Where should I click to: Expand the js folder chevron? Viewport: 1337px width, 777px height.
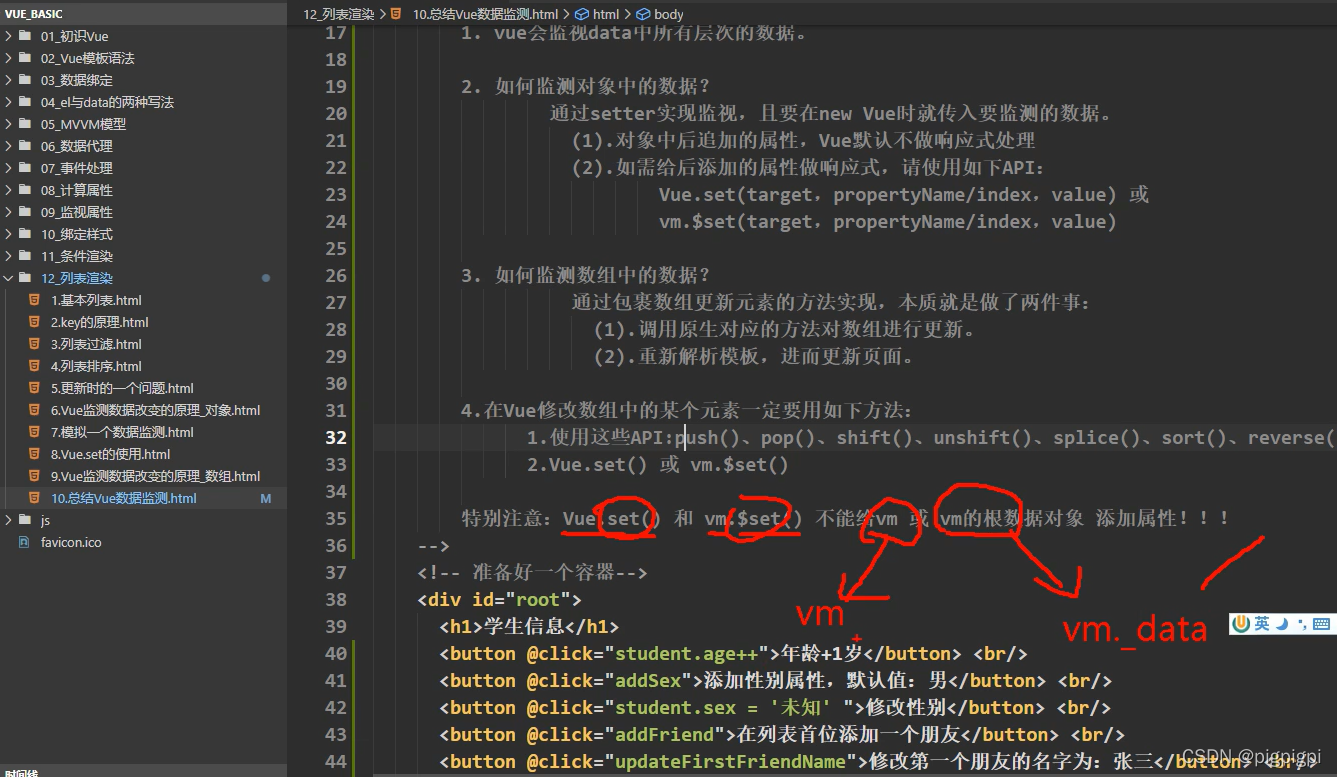[9, 520]
